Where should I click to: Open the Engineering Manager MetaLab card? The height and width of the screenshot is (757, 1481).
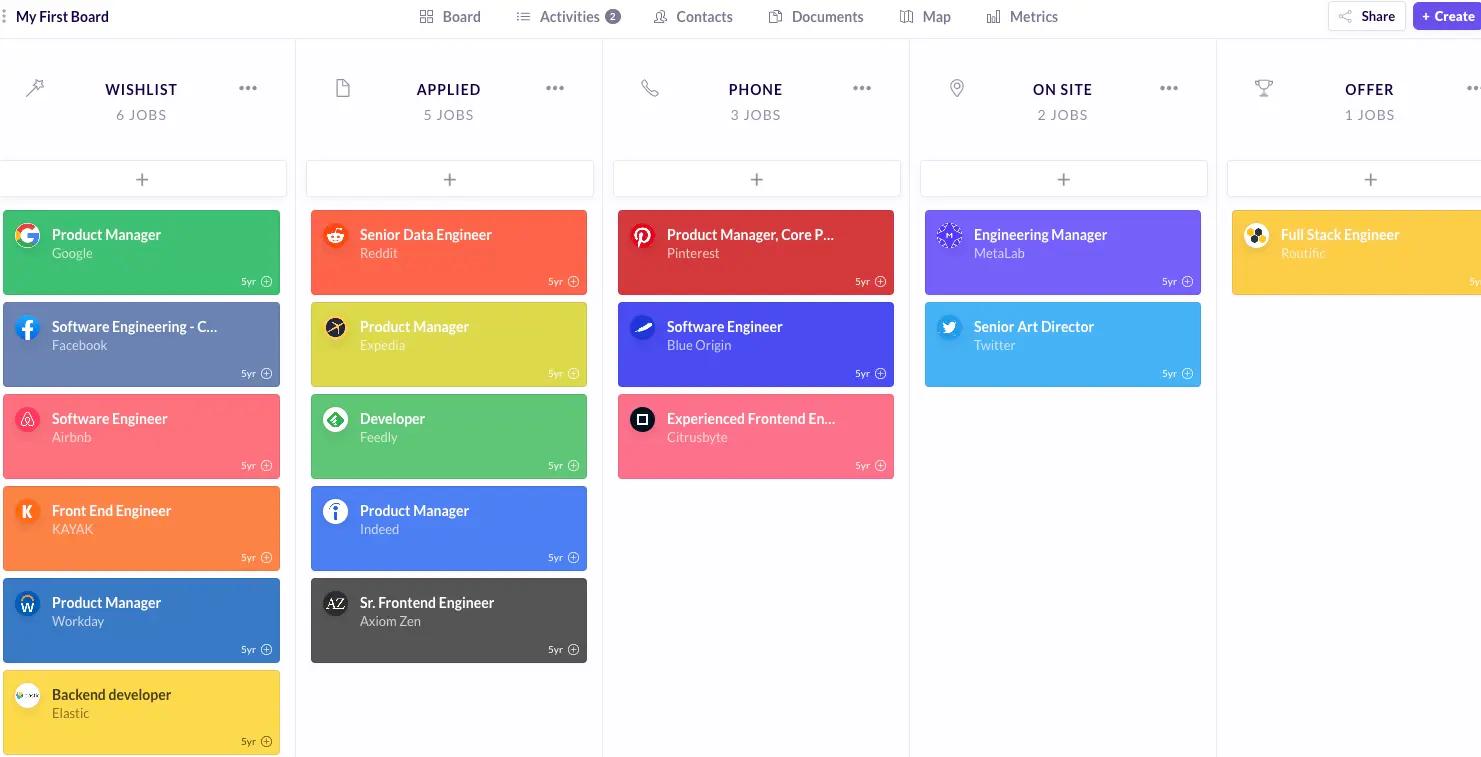(1063, 252)
